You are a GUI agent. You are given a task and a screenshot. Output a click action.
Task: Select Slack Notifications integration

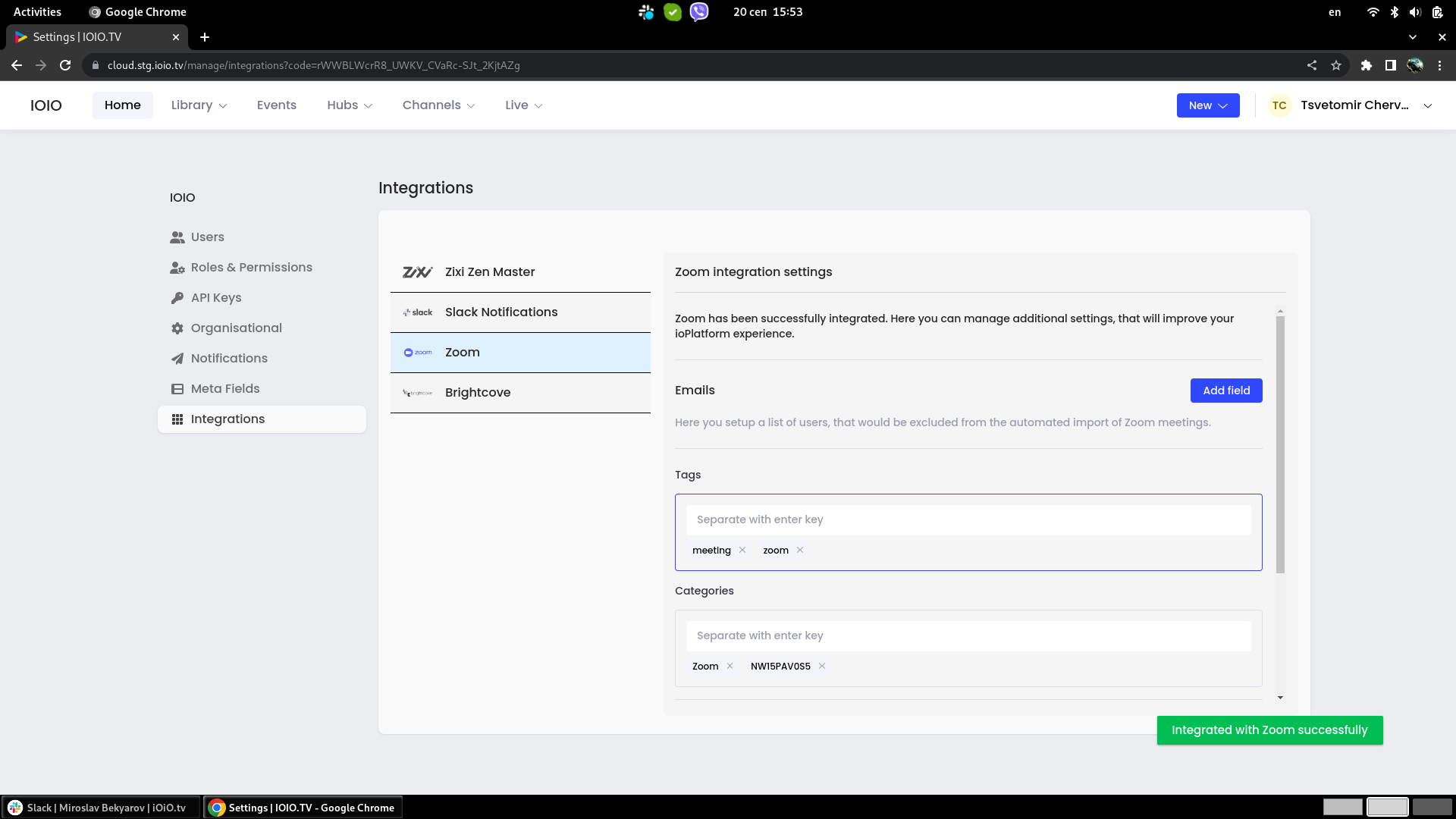(520, 312)
